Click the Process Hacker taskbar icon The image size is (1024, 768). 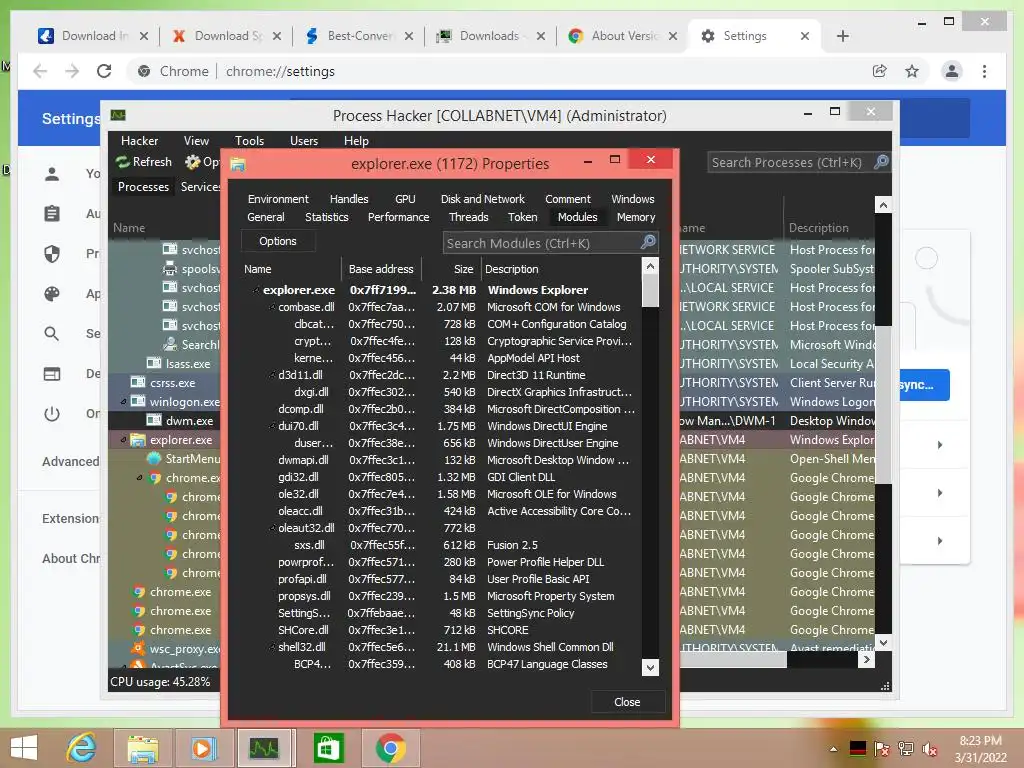tap(264, 748)
